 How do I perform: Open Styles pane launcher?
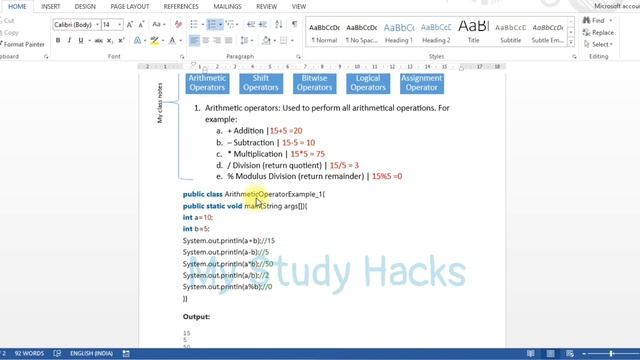(x=574, y=57)
